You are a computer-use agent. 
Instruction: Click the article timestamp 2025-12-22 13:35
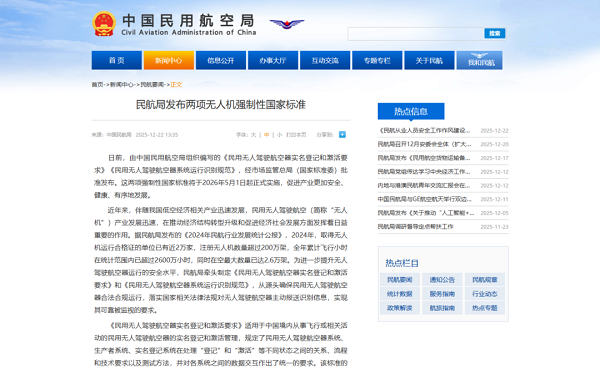coord(157,135)
